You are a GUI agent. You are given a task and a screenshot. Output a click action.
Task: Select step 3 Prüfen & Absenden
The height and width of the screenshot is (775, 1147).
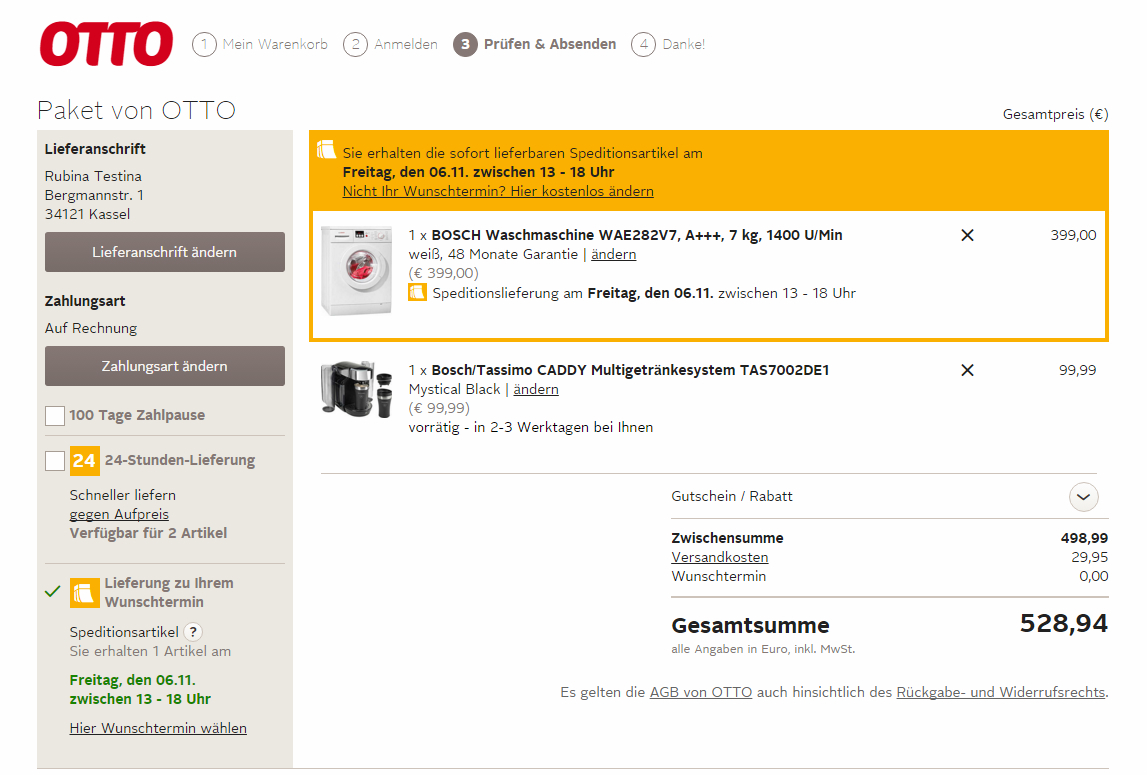[x=535, y=45]
